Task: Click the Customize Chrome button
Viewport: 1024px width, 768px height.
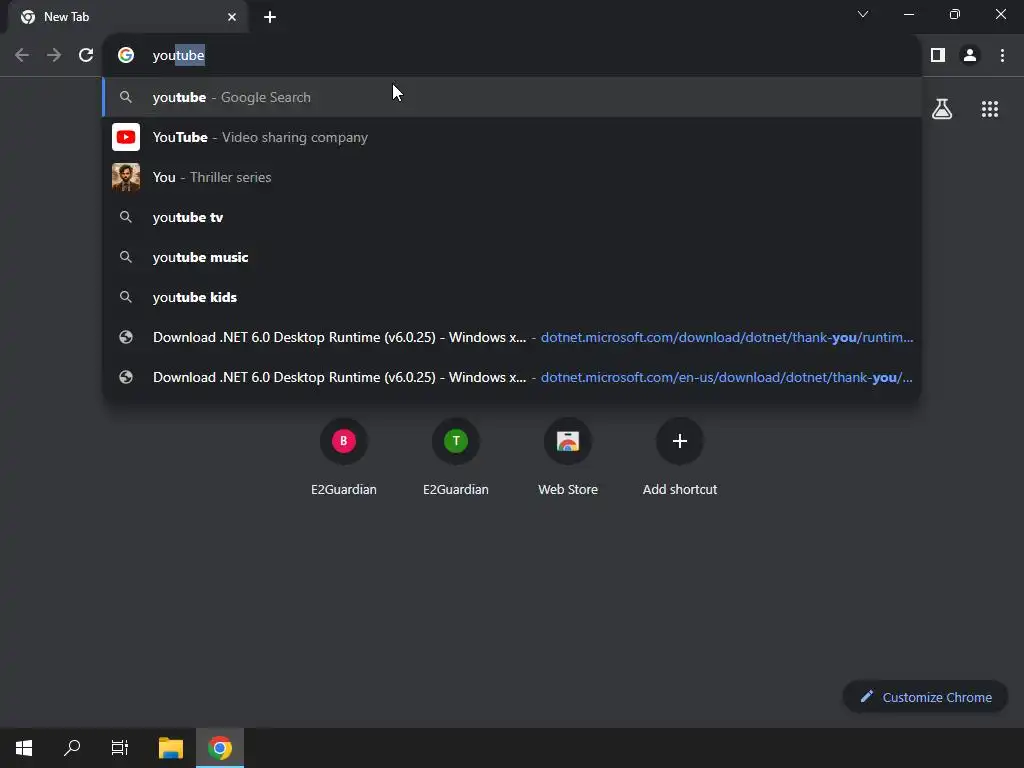Action: coord(925,697)
